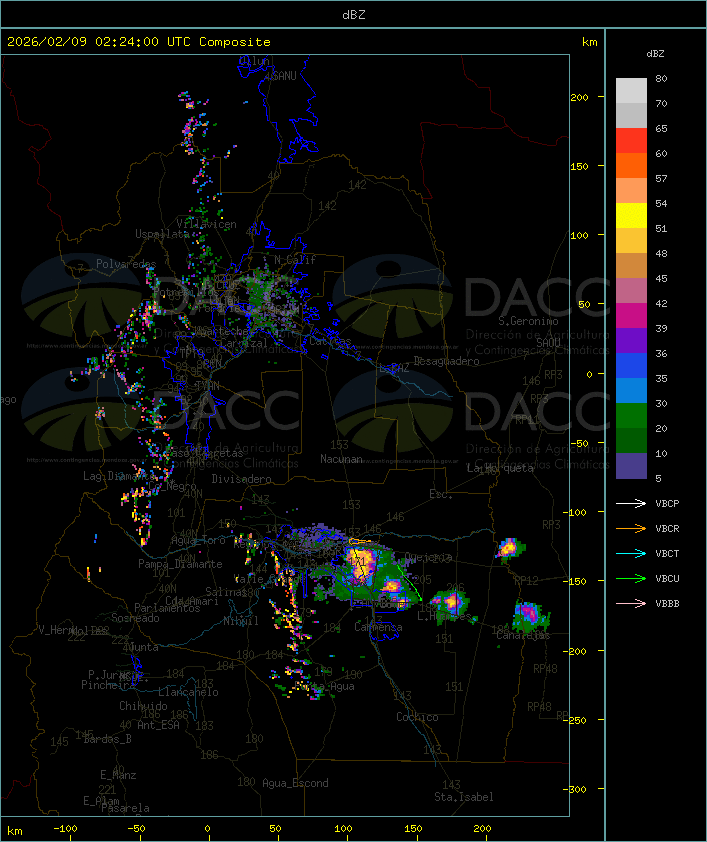
Task: Click the Uspallata place label
Action: click(x=162, y=234)
